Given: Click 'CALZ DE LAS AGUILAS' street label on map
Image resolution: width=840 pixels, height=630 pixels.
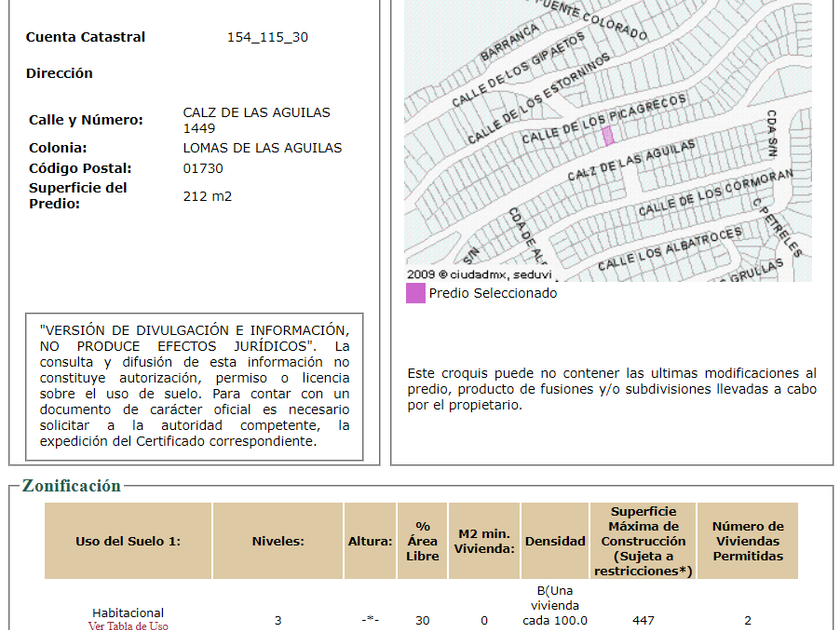Looking at the screenshot, I should [632, 161].
